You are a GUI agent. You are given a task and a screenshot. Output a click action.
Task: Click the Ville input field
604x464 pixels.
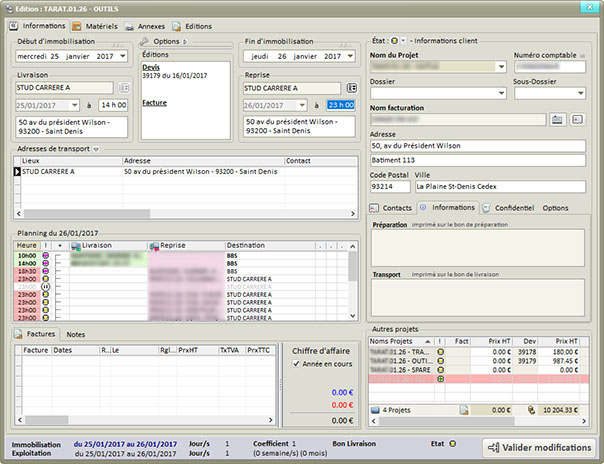tap(499, 186)
